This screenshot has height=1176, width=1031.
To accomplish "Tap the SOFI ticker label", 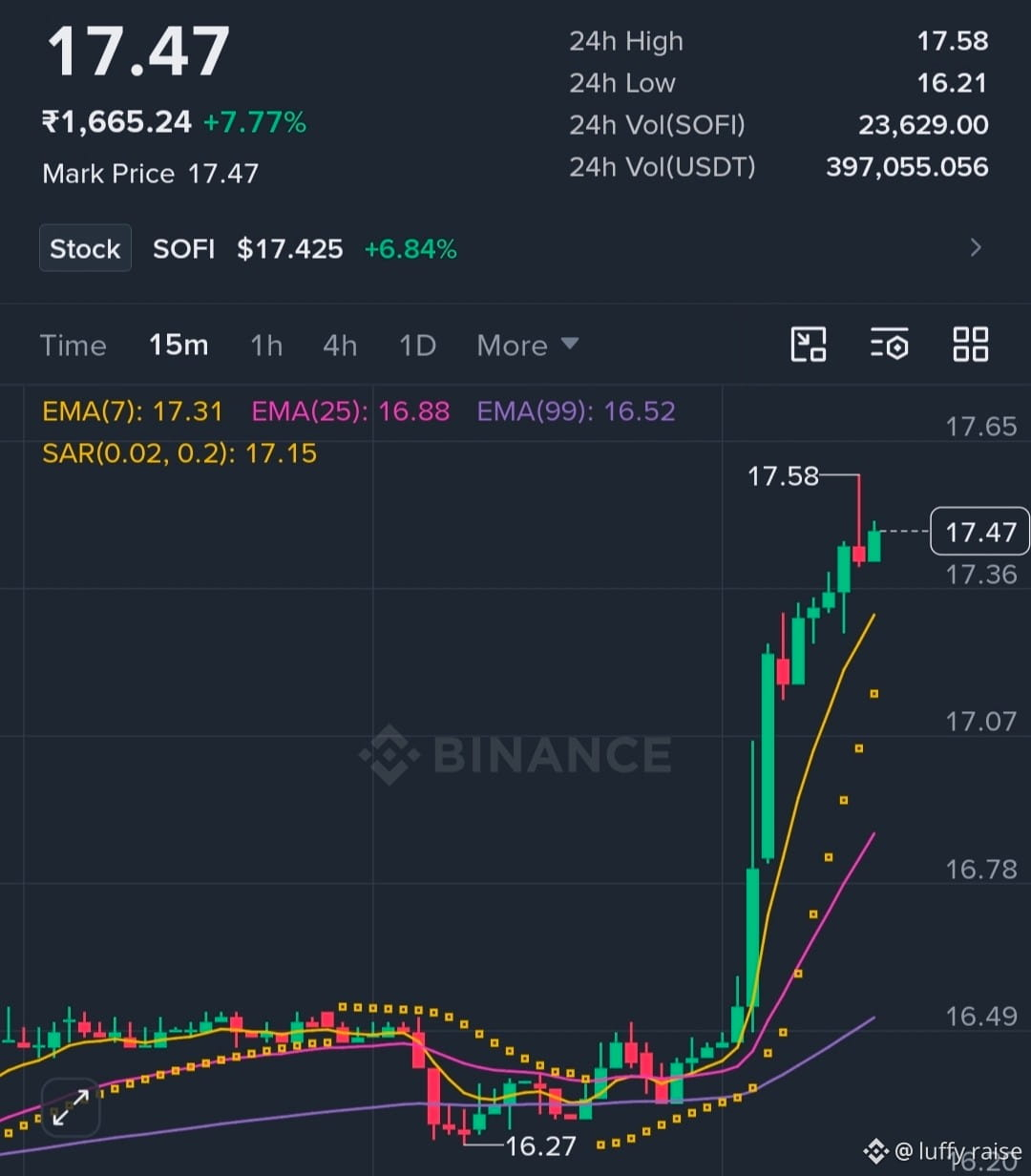I will tap(183, 249).
